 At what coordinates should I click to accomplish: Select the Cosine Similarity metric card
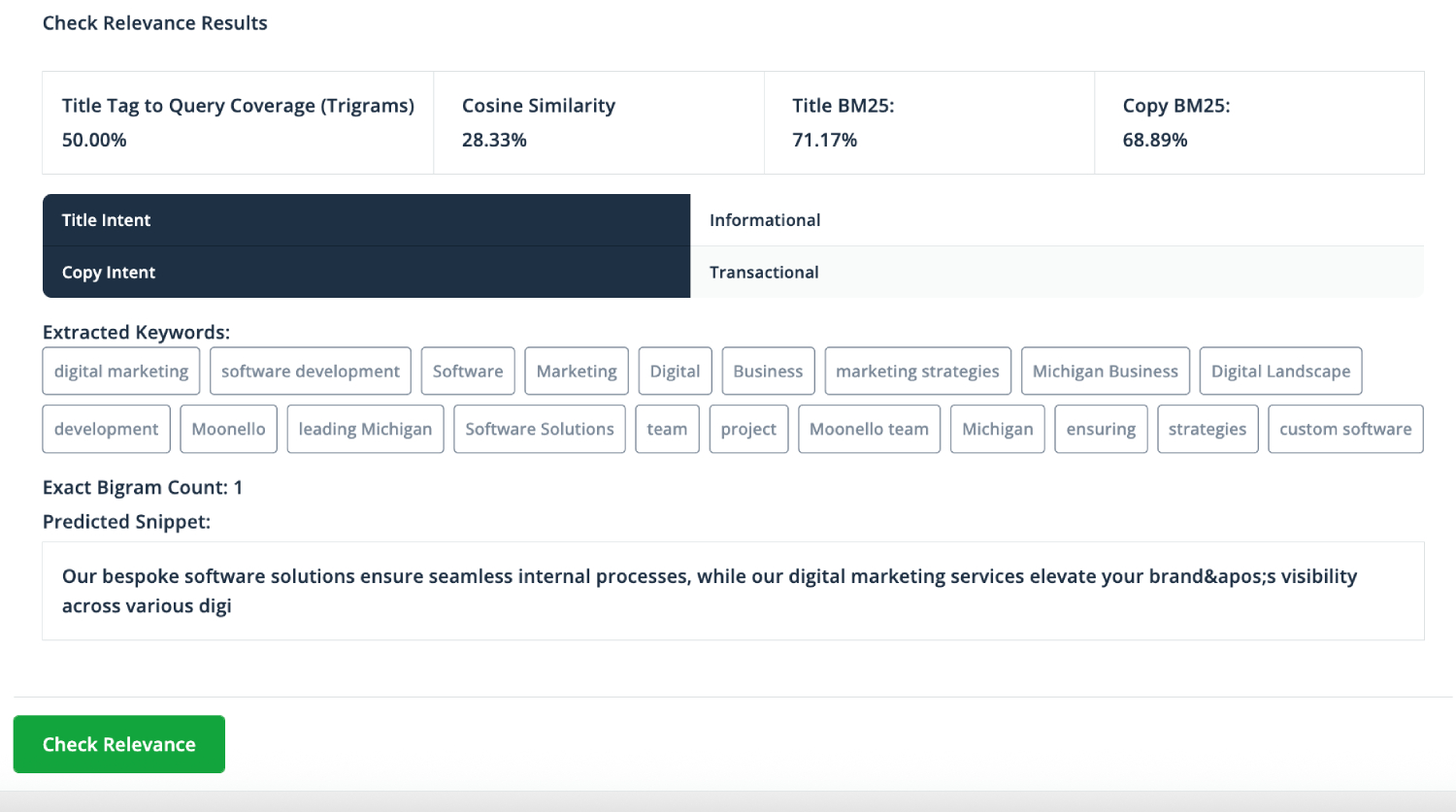598,123
